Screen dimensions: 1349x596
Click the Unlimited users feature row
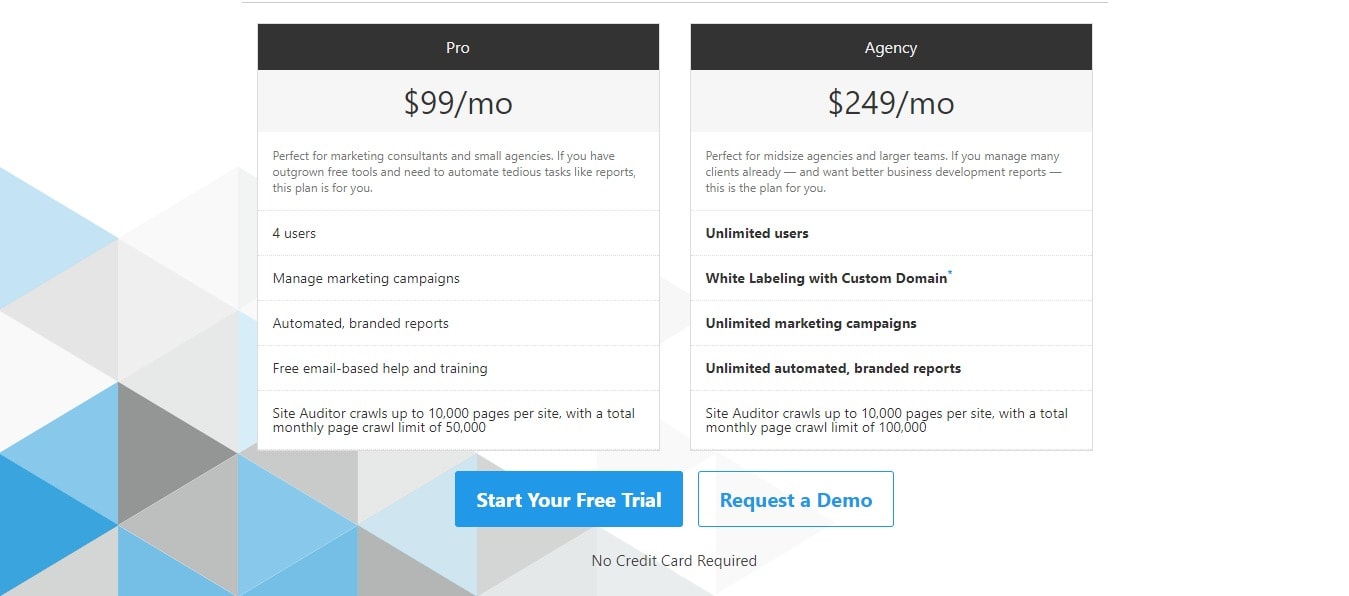coord(891,233)
